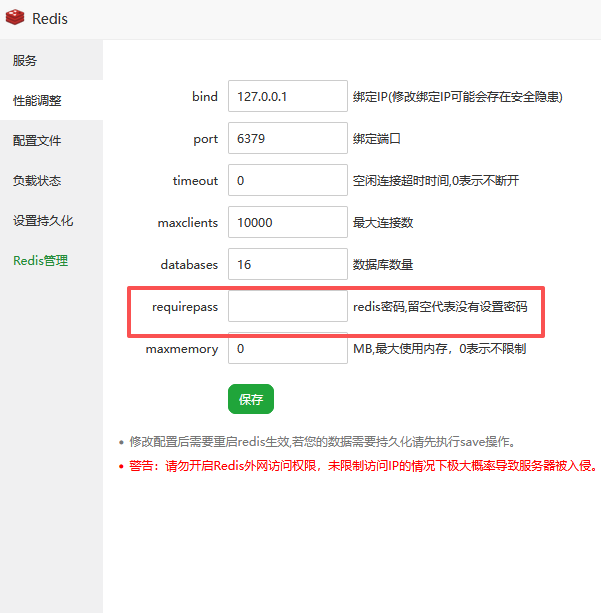Open the 配置文件 tab
601x613 pixels.
(51, 140)
